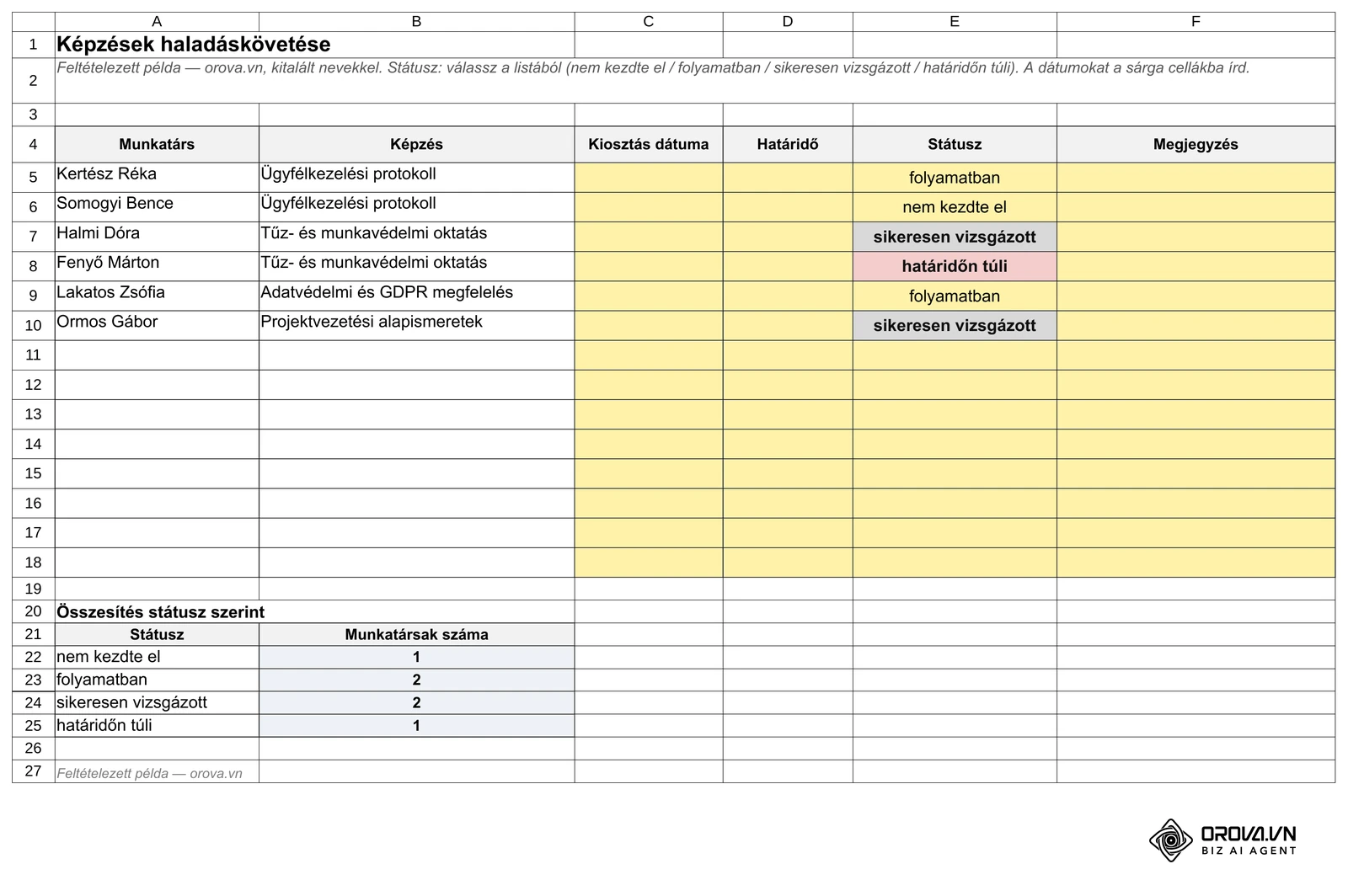Select the count cell beside summary "folyamatban"

pos(416,680)
